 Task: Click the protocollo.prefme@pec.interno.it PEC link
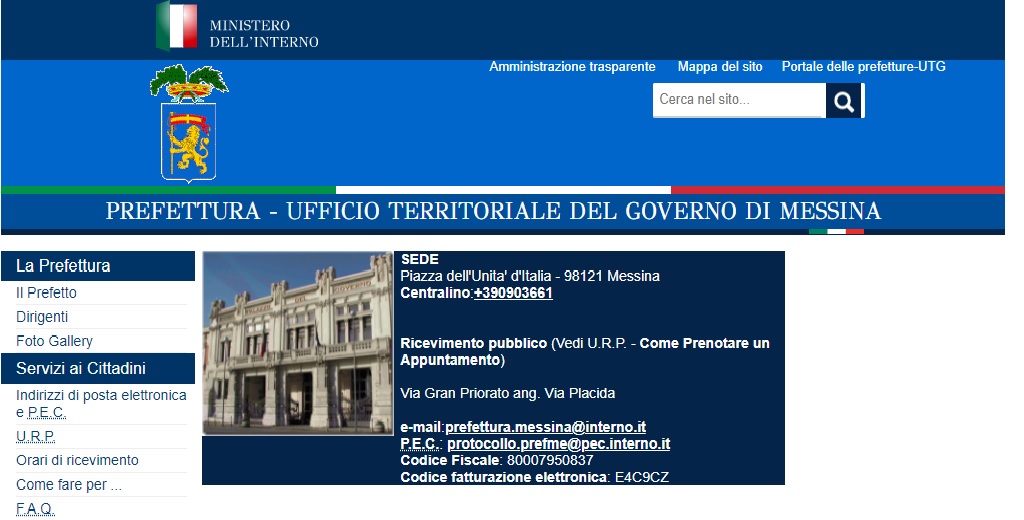558,444
